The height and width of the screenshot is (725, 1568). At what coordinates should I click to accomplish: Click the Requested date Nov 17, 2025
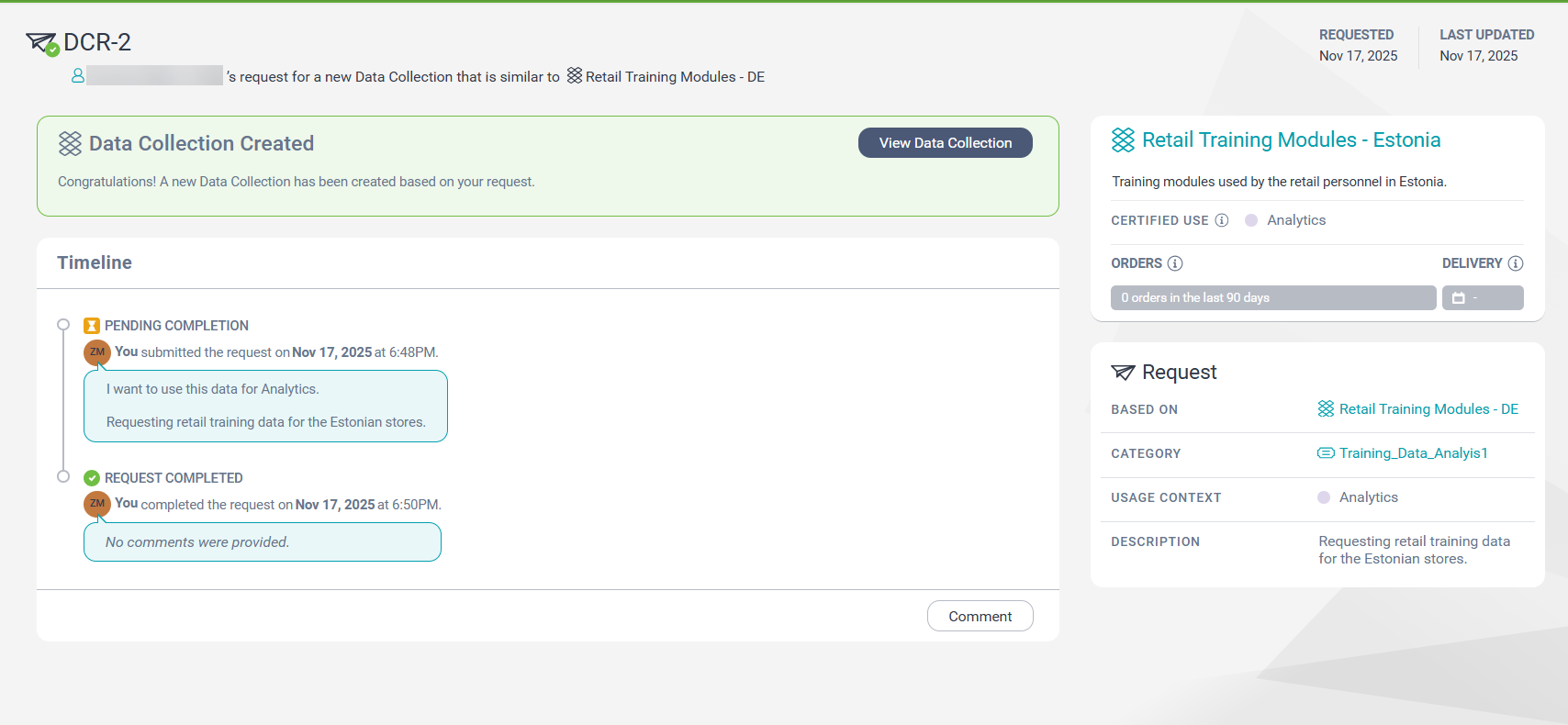[x=1359, y=56]
